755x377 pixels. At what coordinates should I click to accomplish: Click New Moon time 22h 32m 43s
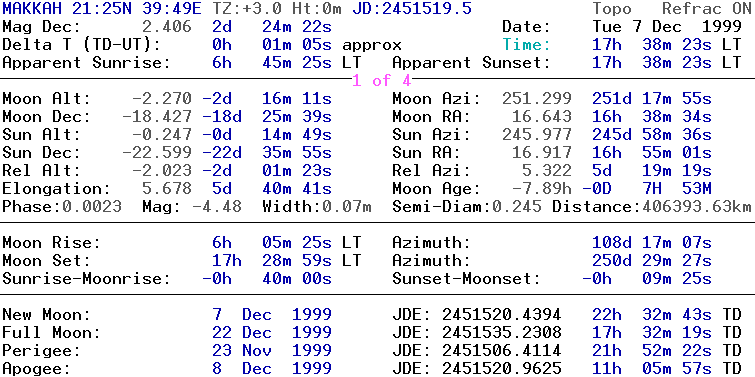(651, 314)
